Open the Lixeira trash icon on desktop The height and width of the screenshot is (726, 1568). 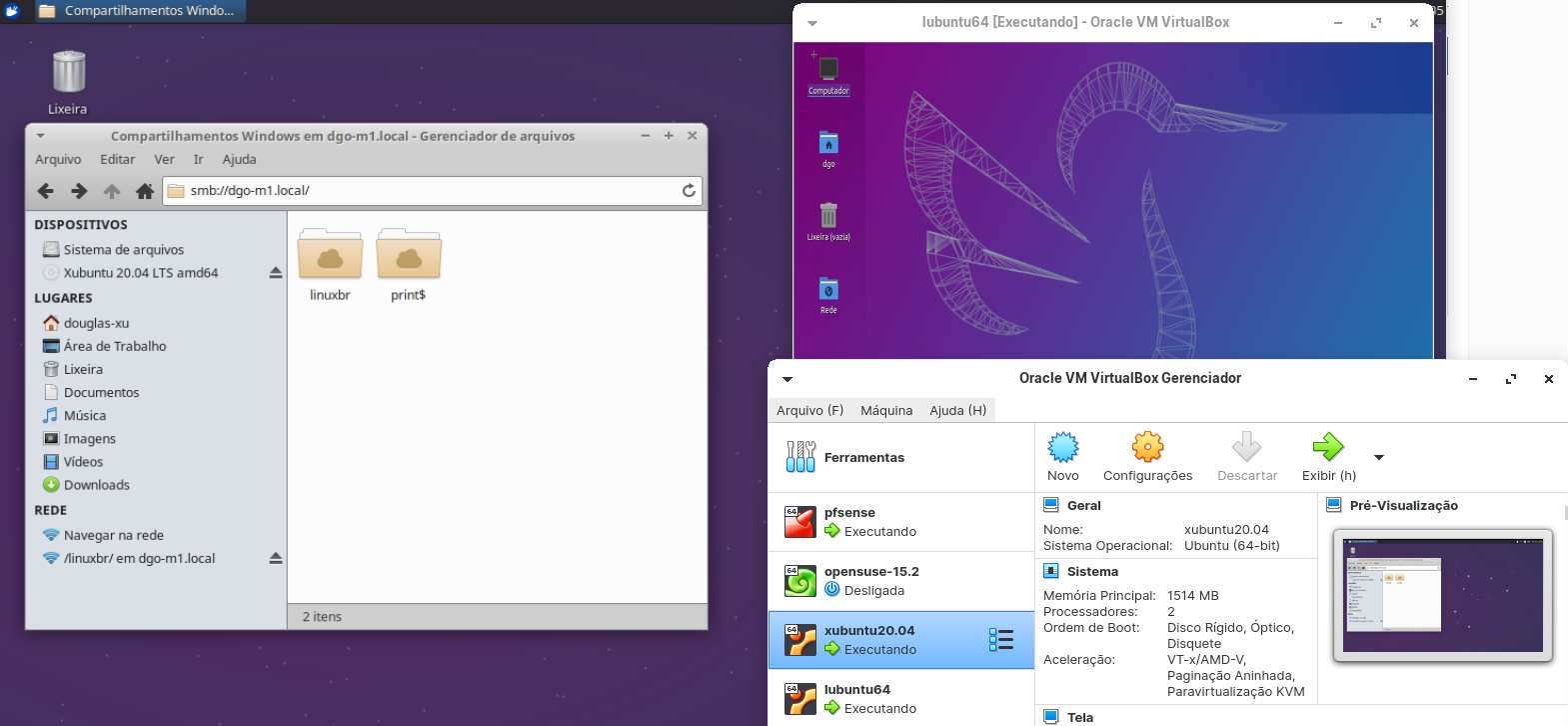coord(68,82)
